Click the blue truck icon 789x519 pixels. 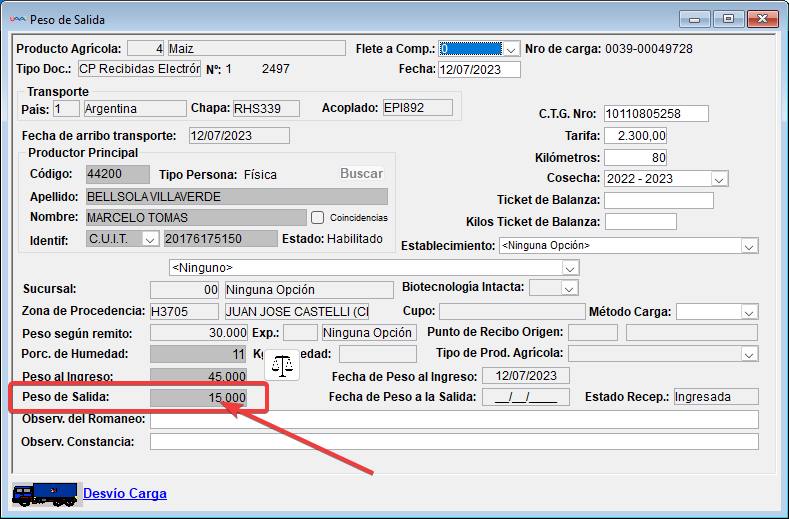tap(44, 493)
